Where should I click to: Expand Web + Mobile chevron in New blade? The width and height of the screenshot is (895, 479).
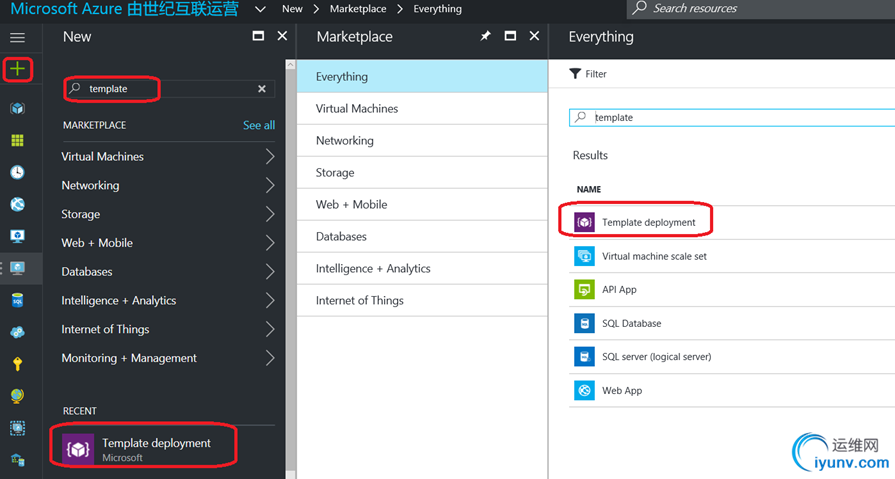(270, 243)
